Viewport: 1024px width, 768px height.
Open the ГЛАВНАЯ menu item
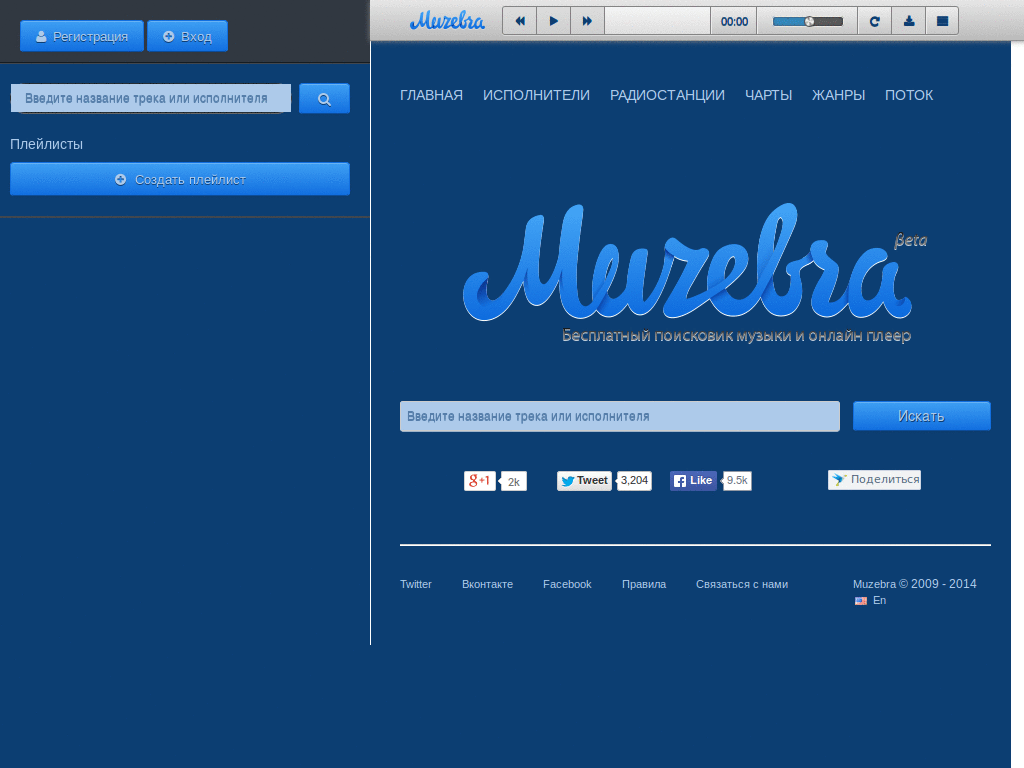pos(432,95)
